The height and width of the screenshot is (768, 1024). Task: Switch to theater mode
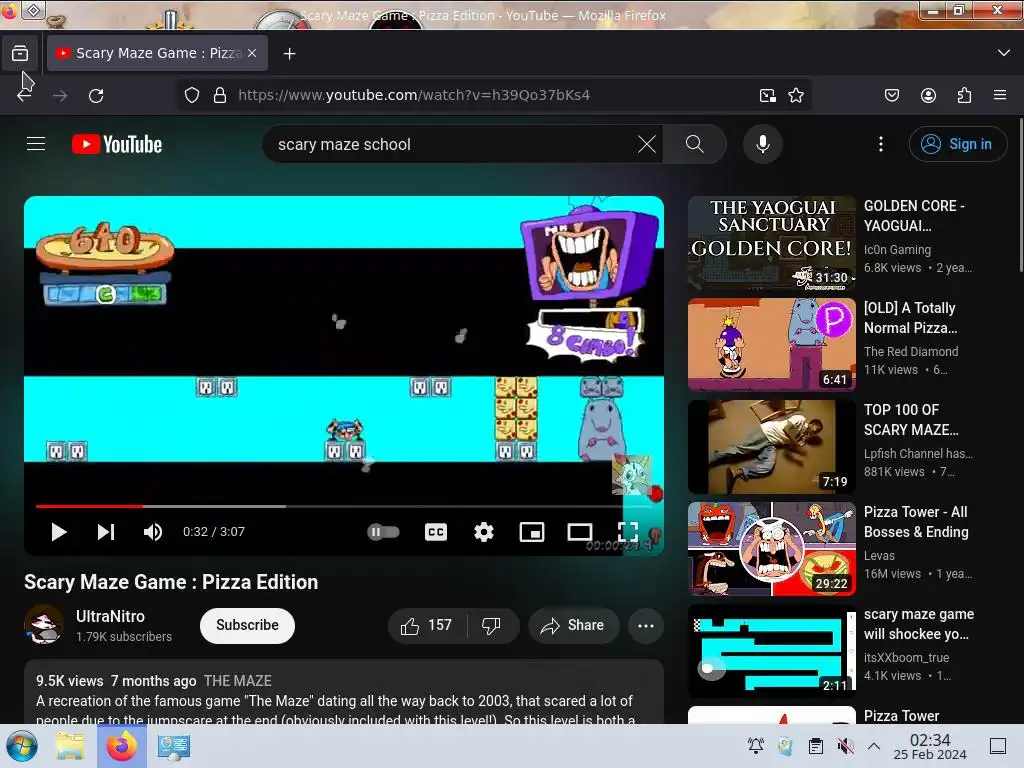pos(580,532)
